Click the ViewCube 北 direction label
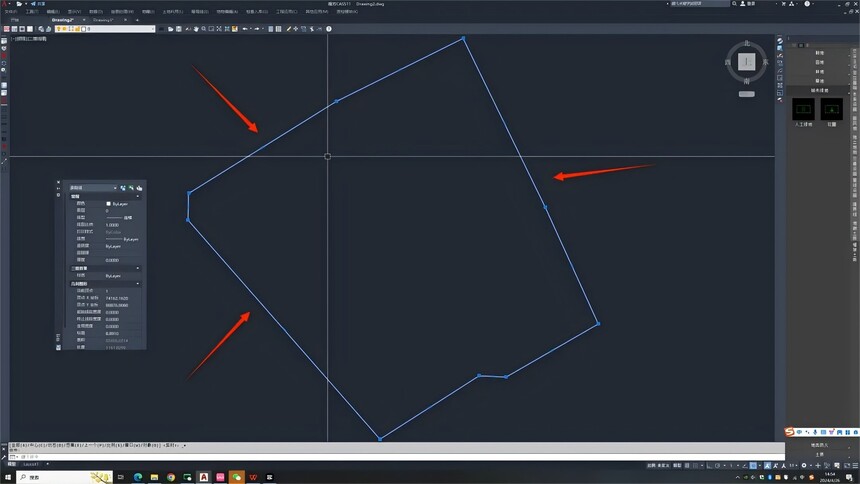 tap(746, 43)
